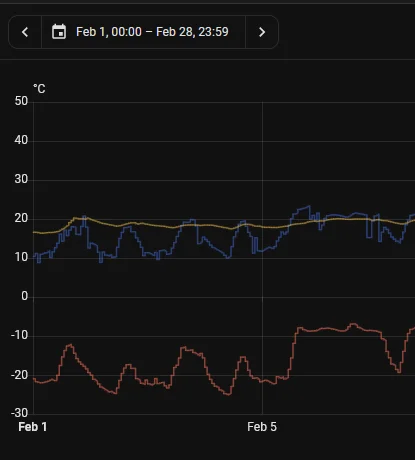Open the calendar date picker icon
The width and height of the screenshot is (415, 460).
59,32
